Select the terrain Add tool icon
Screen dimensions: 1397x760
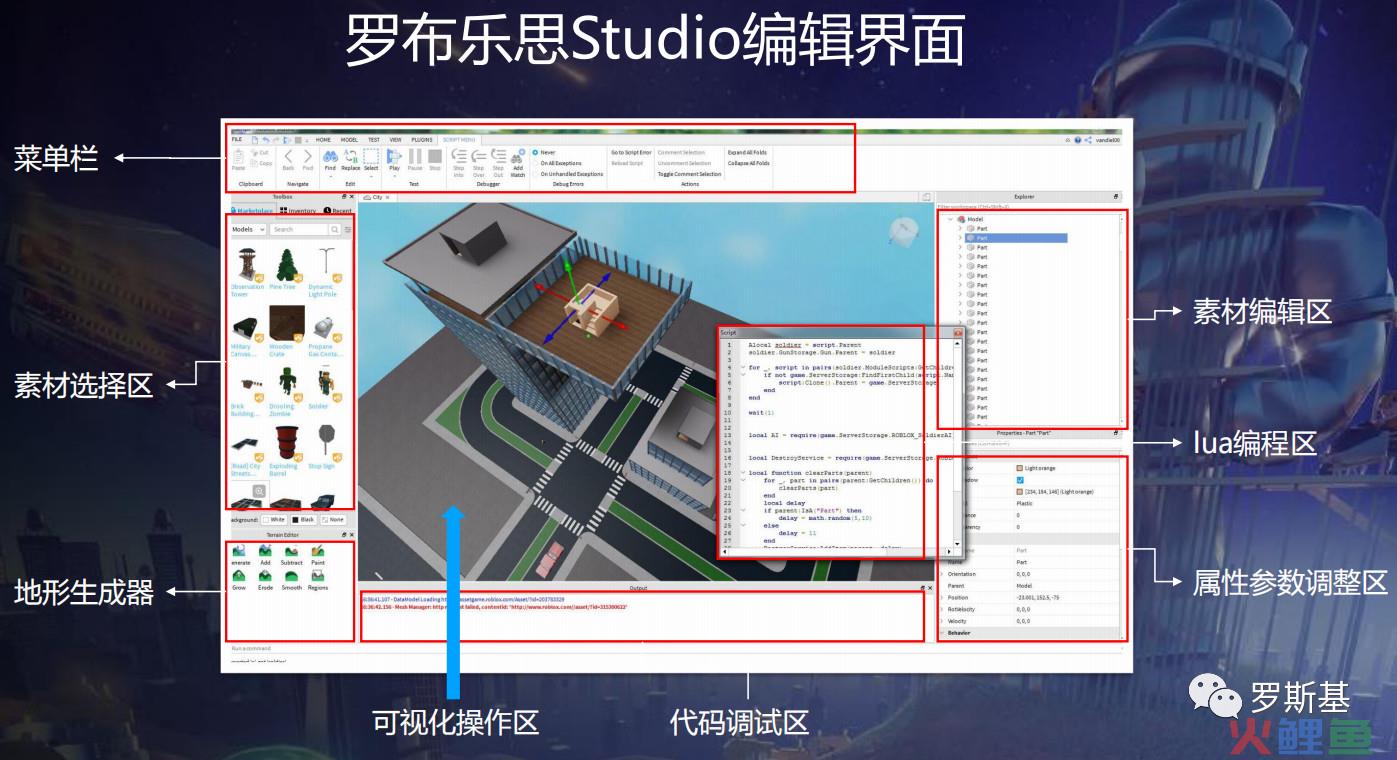[265, 551]
